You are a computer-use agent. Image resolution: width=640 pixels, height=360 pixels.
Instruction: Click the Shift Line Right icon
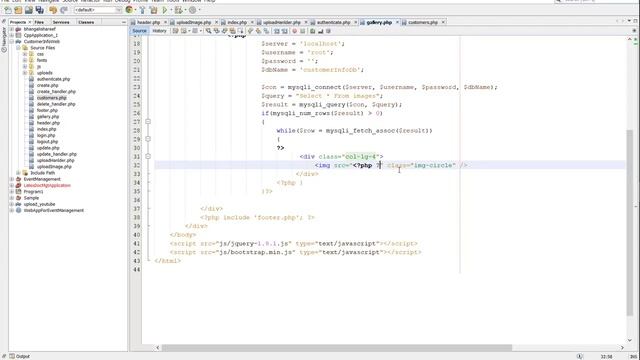pos(284,31)
